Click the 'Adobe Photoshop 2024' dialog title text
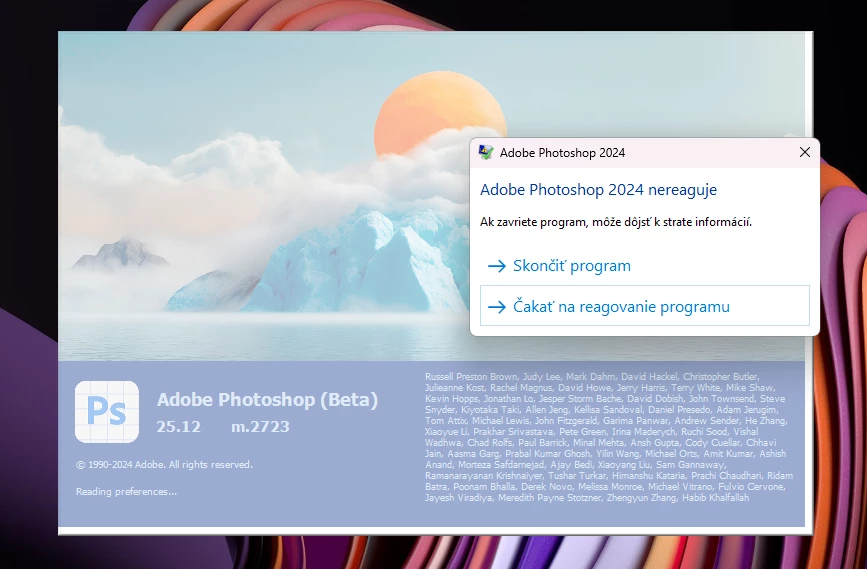Viewport: 867px width, 569px height. tap(562, 153)
